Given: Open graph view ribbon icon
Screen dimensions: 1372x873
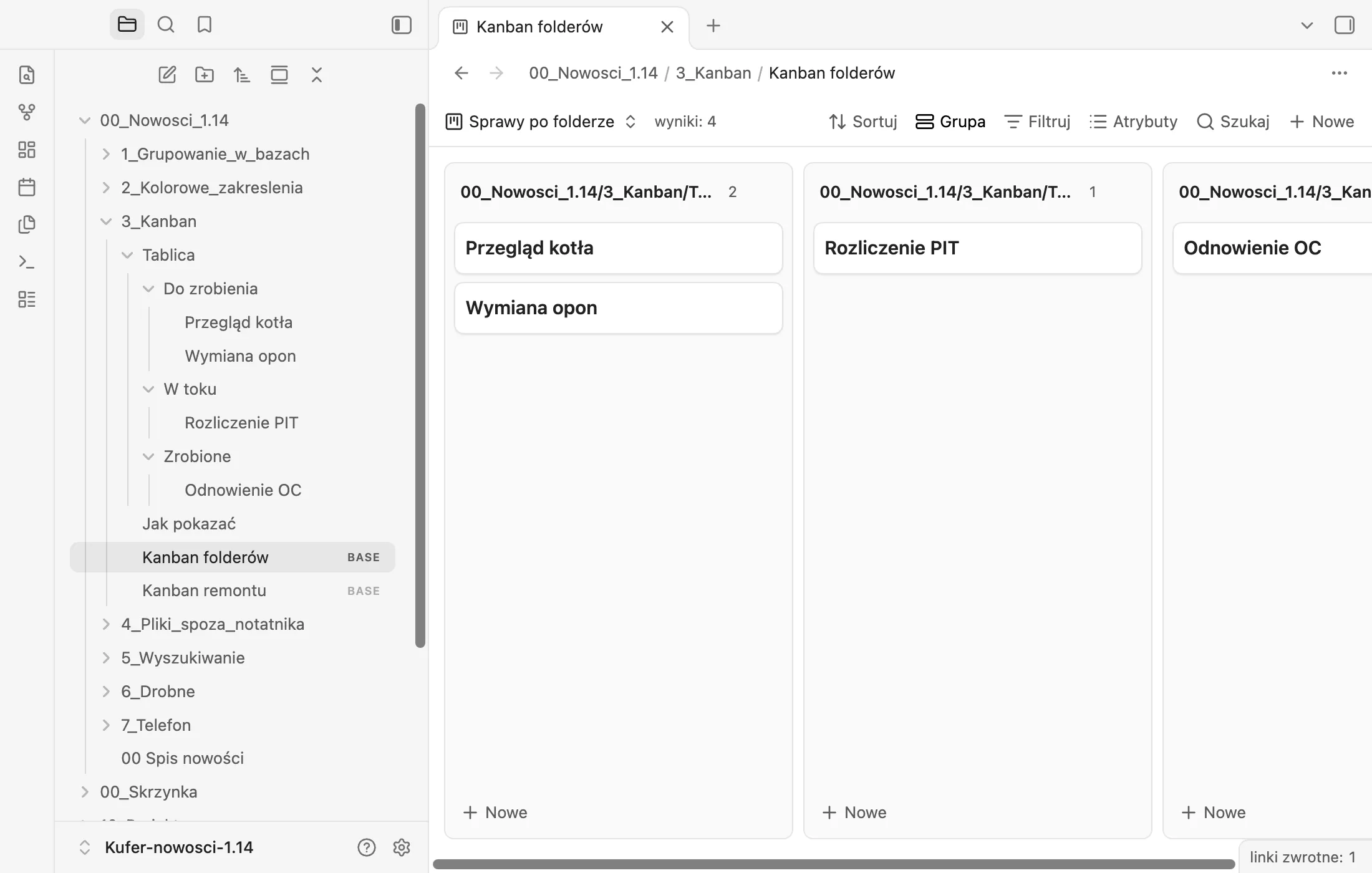Looking at the screenshot, I should point(27,112).
